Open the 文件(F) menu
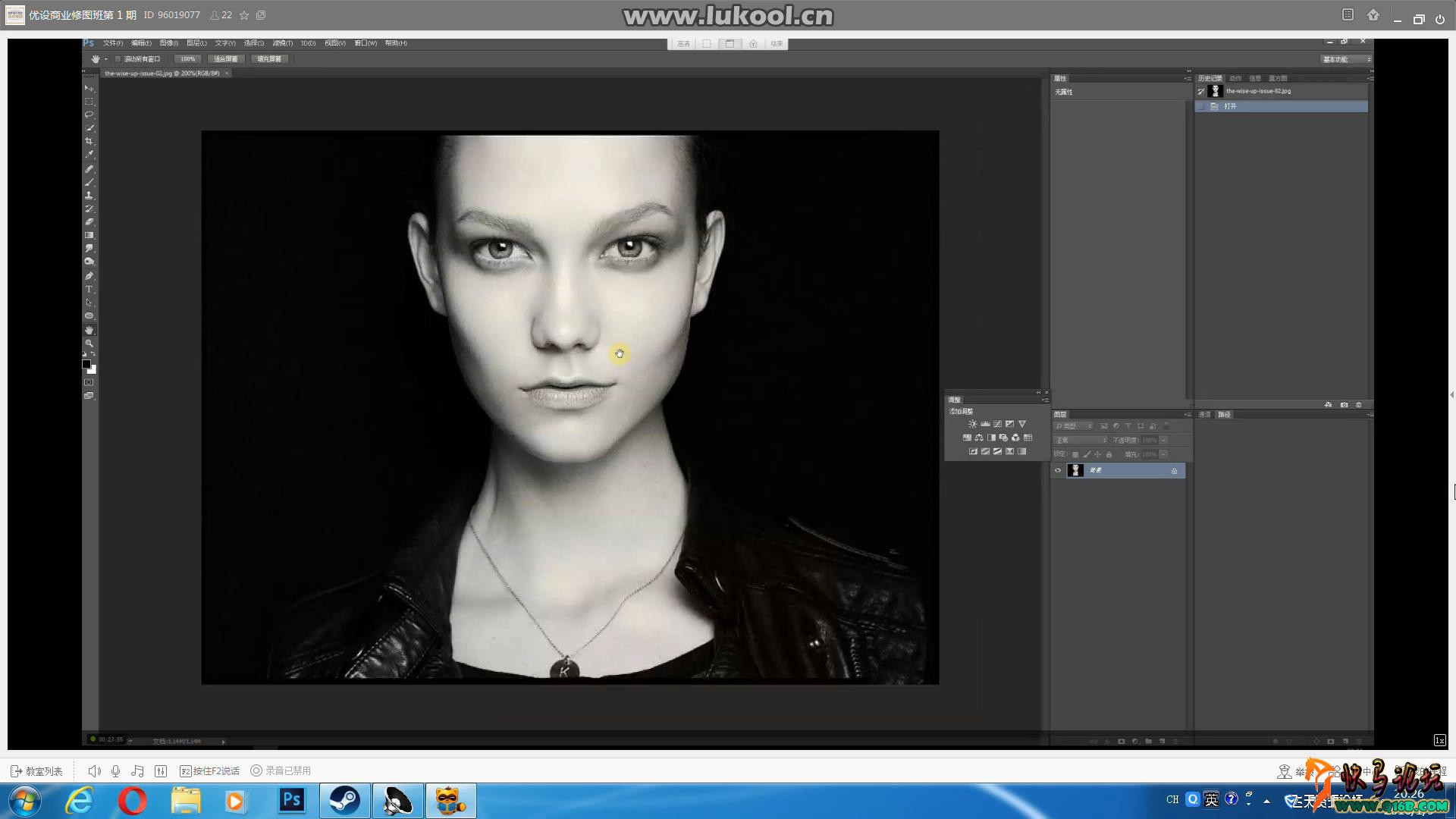Viewport: 1456px width, 819px height. pyautogui.click(x=113, y=43)
